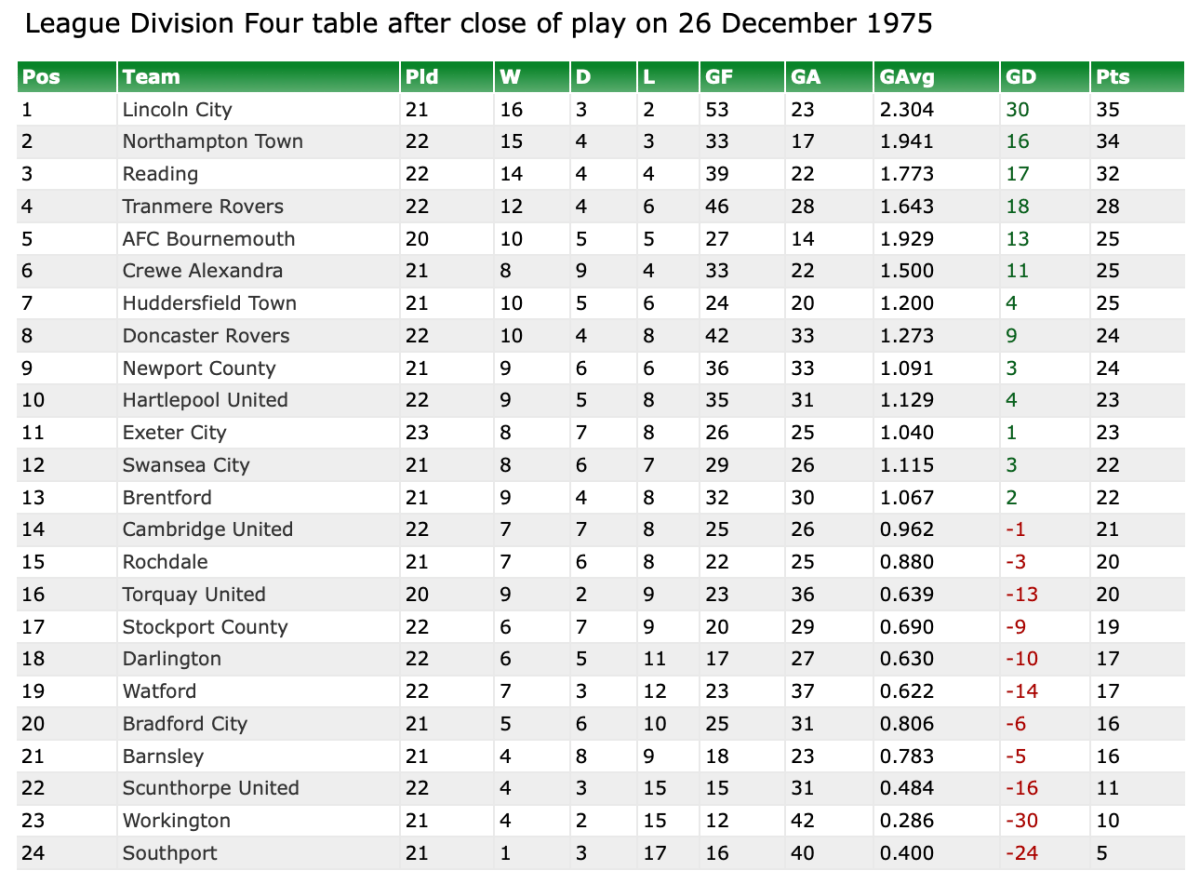This screenshot has height=884, width=1200.
Task: Click the GA column header
Action: click(x=805, y=77)
